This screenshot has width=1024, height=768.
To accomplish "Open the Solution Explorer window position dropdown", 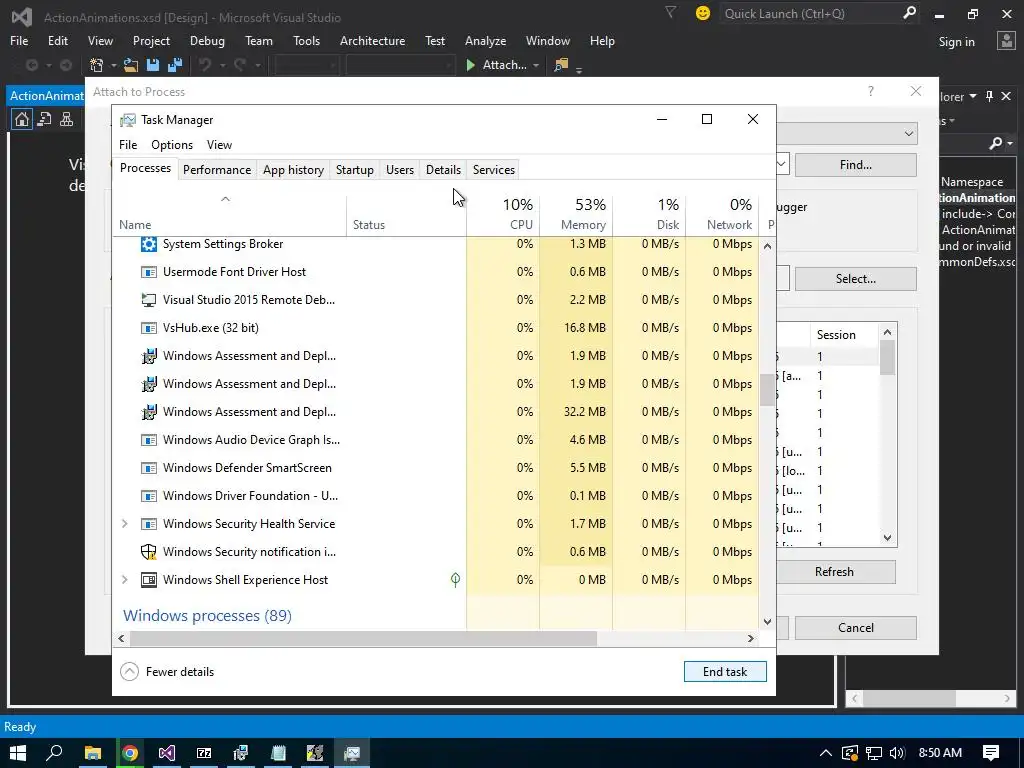I will click(x=973, y=96).
